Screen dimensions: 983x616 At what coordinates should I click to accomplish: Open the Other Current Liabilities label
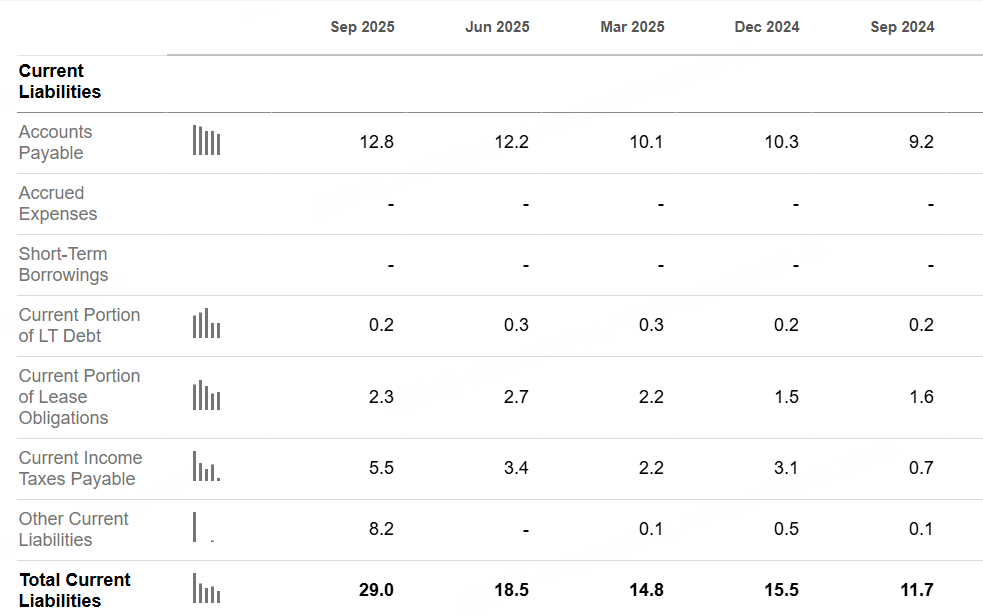tap(73, 529)
